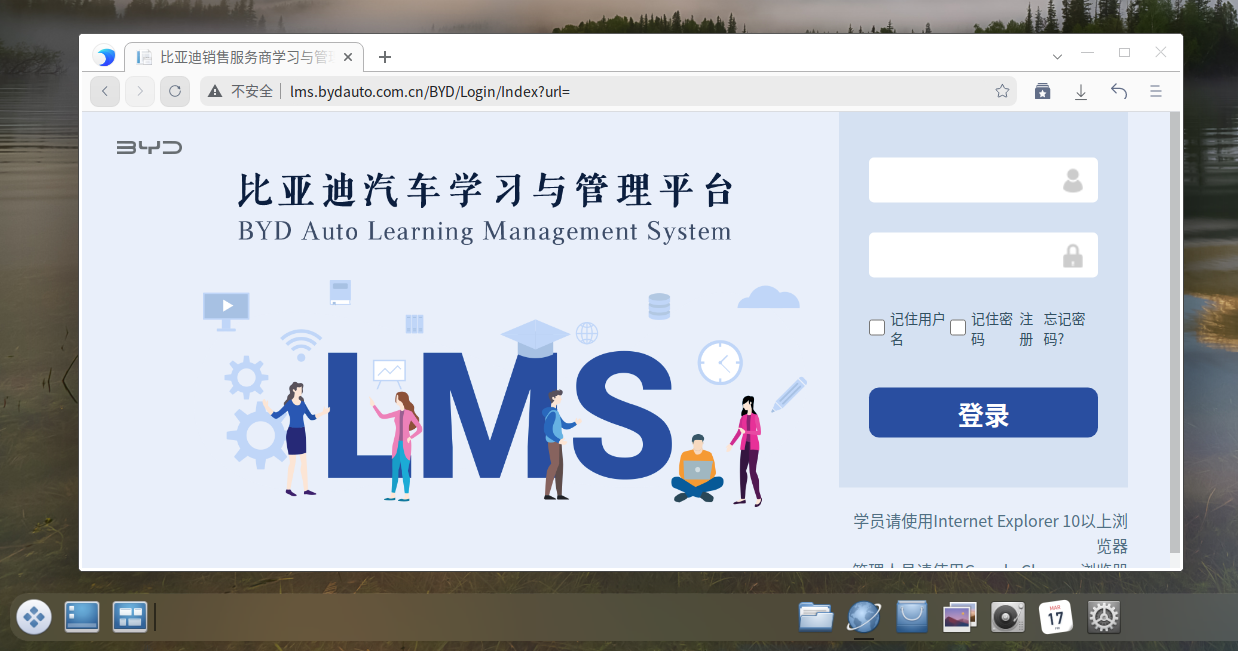Open the file manager in the dock
The height and width of the screenshot is (652, 1238).
(816, 617)
